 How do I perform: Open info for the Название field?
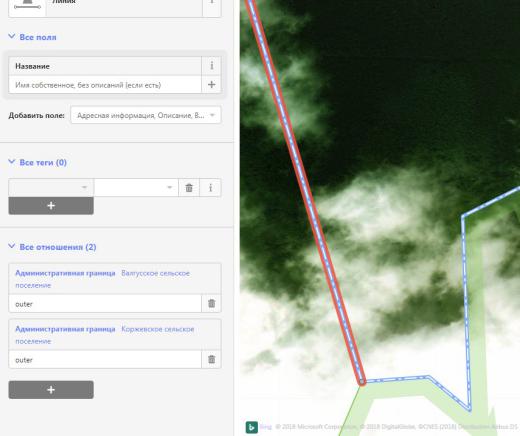(211, 66)
